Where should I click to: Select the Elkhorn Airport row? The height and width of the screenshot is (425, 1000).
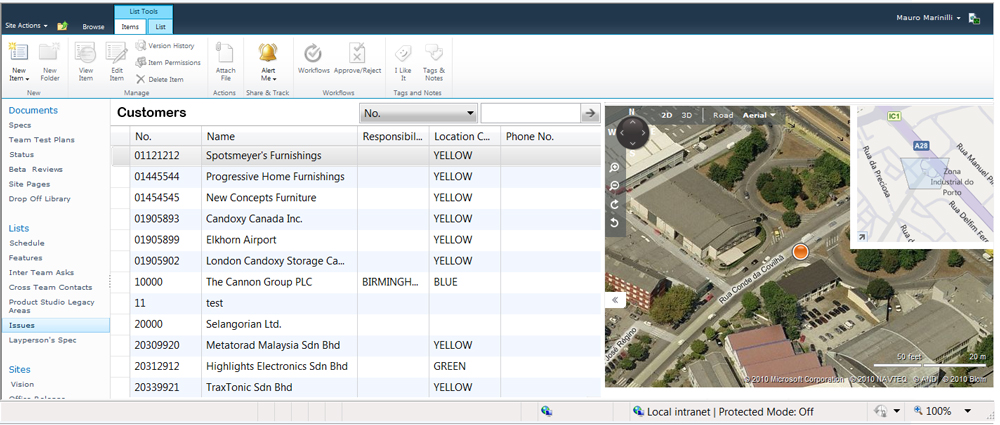click(x=357, y=240)
